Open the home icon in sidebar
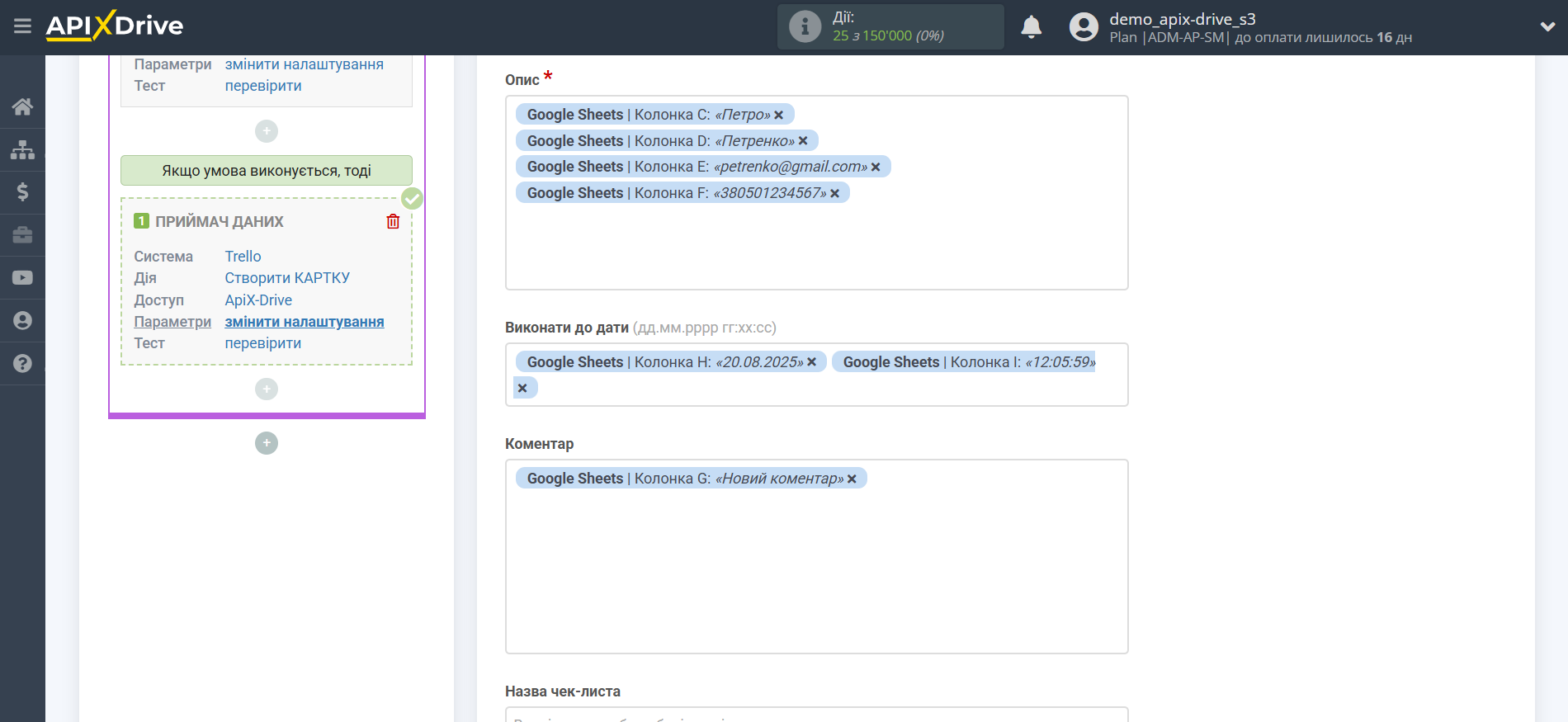This screenshot has height=722, width=1568. click(22, 106)
